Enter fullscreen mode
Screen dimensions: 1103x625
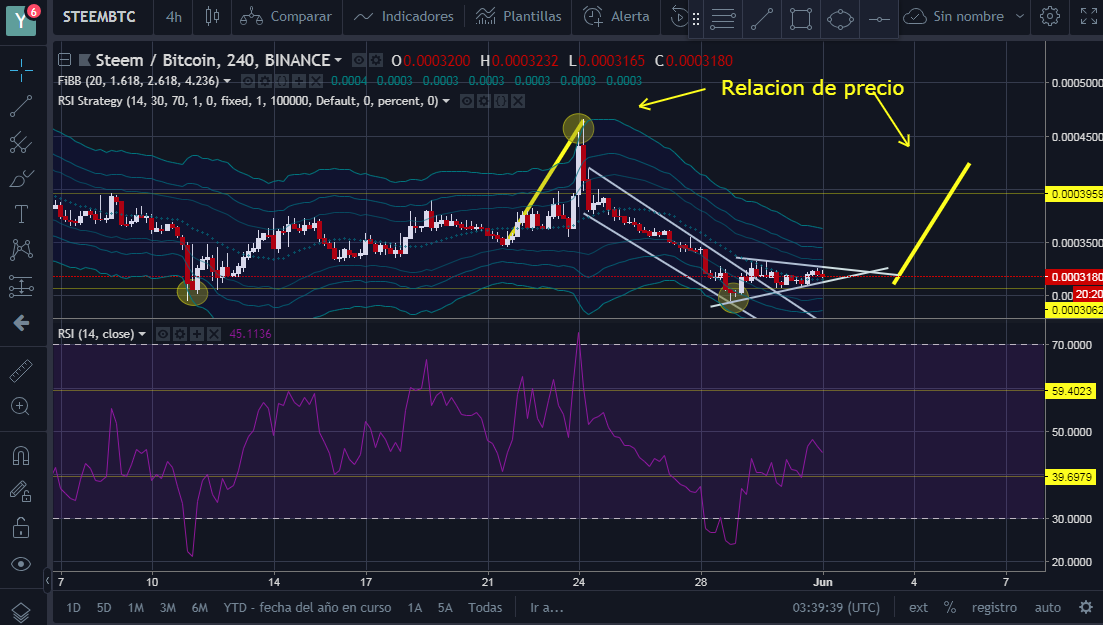point(1088,16)
